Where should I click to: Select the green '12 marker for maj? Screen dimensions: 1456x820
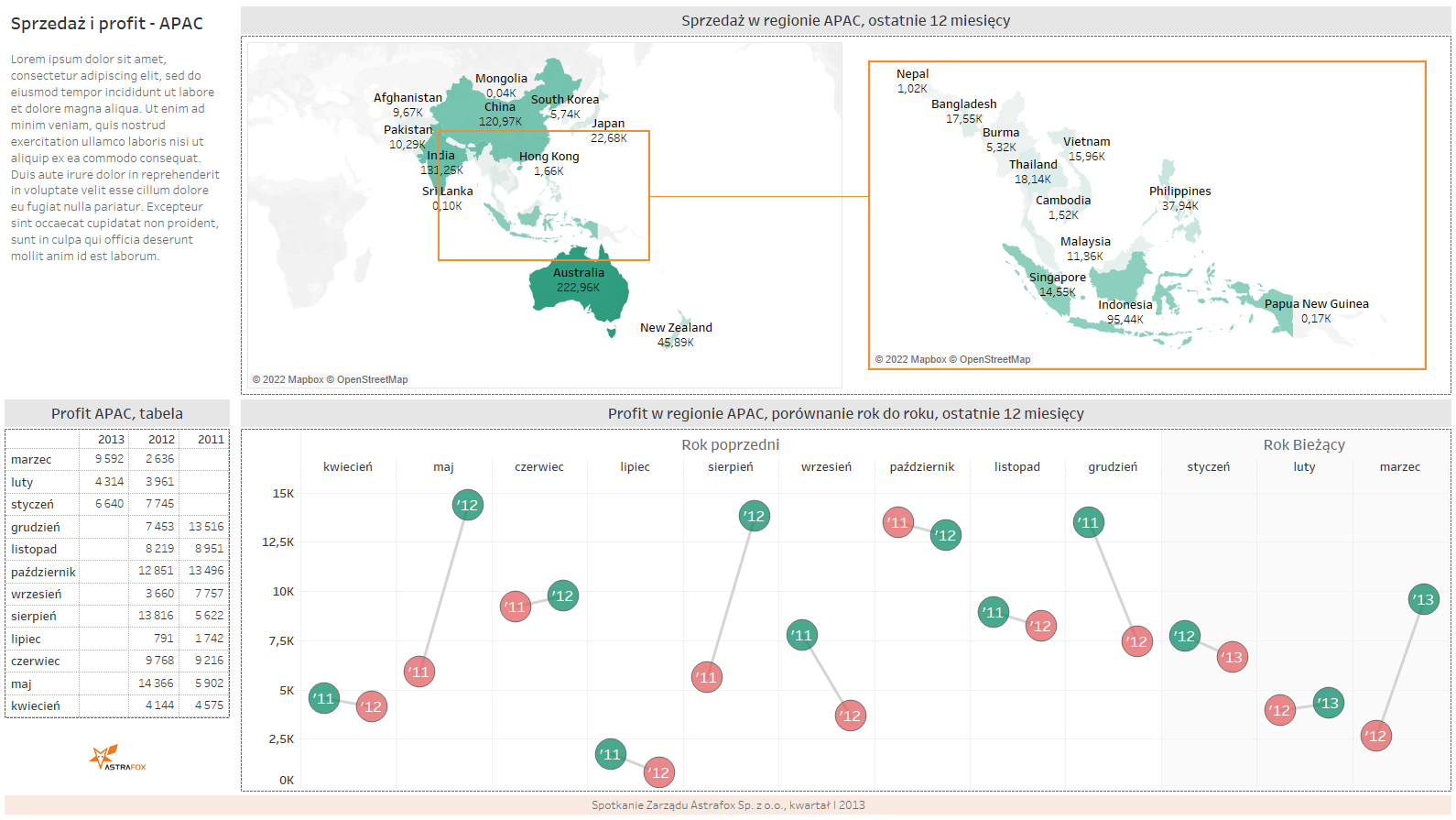[x=468, y=505]
